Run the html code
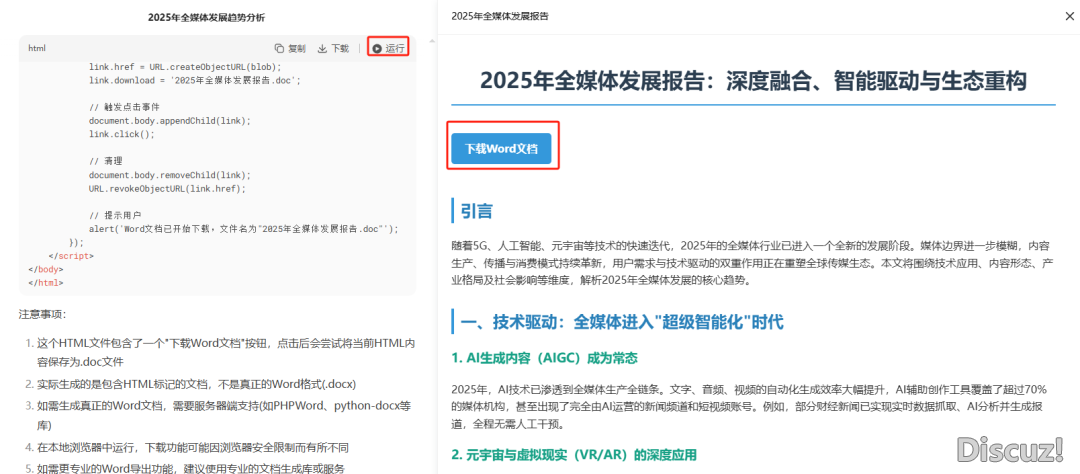Viewport: 1080px width, 474px height. pyautogui.click(x=388, y=48)
